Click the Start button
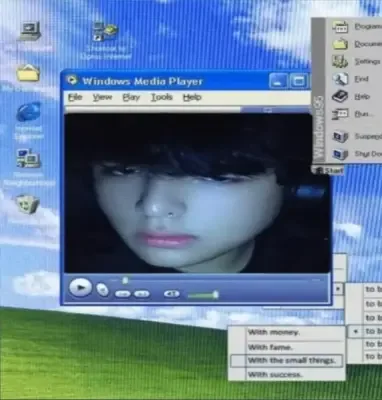382x400 pixels. click(329, 170)
